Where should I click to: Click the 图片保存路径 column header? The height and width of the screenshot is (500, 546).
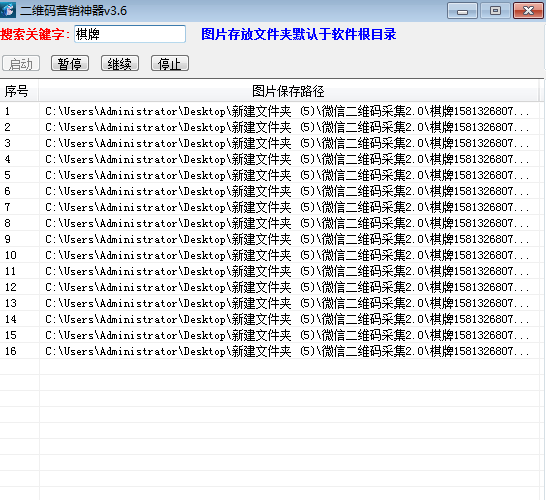click(289, 91)
